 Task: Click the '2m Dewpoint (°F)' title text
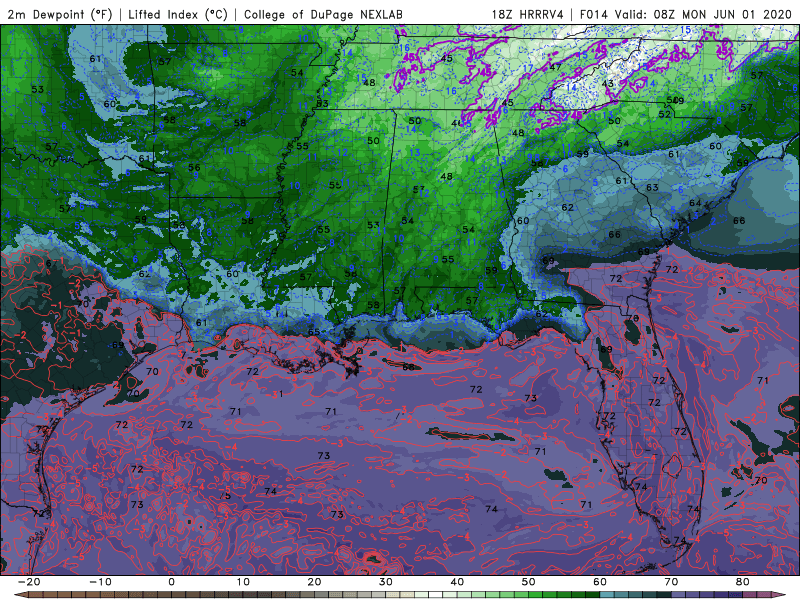[x=60, y=14]
